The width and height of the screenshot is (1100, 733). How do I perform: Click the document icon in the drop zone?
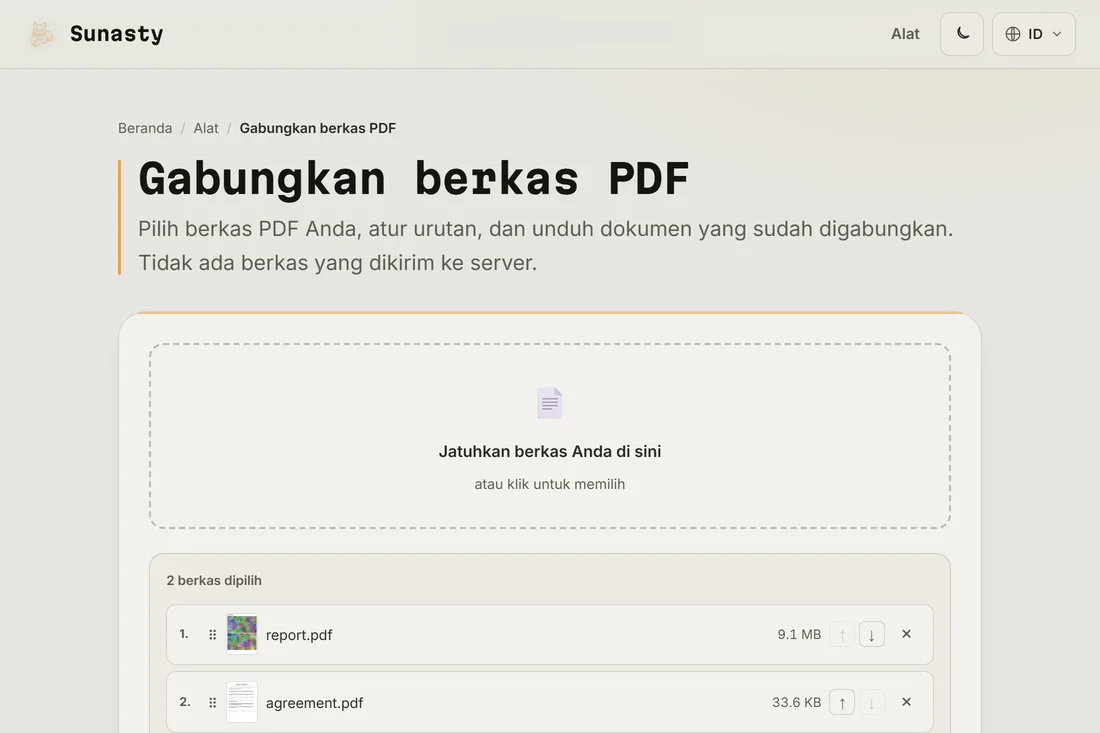[549, 403]
